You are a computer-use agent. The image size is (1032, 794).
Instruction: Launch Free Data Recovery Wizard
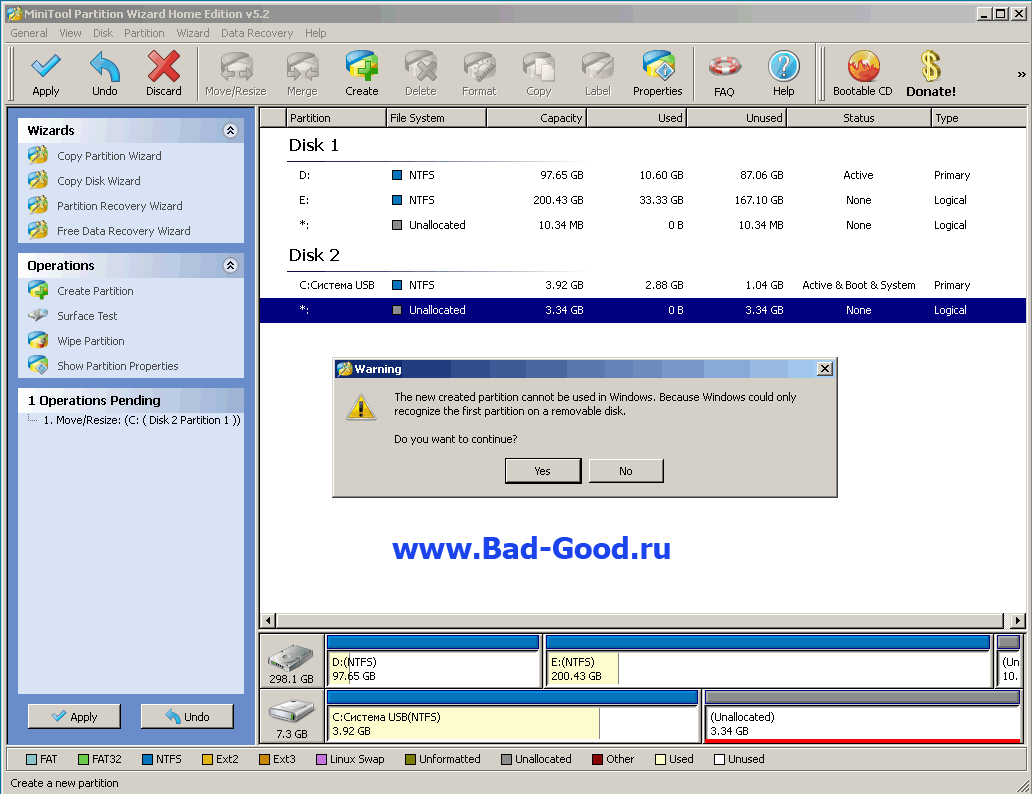[124, 231]
